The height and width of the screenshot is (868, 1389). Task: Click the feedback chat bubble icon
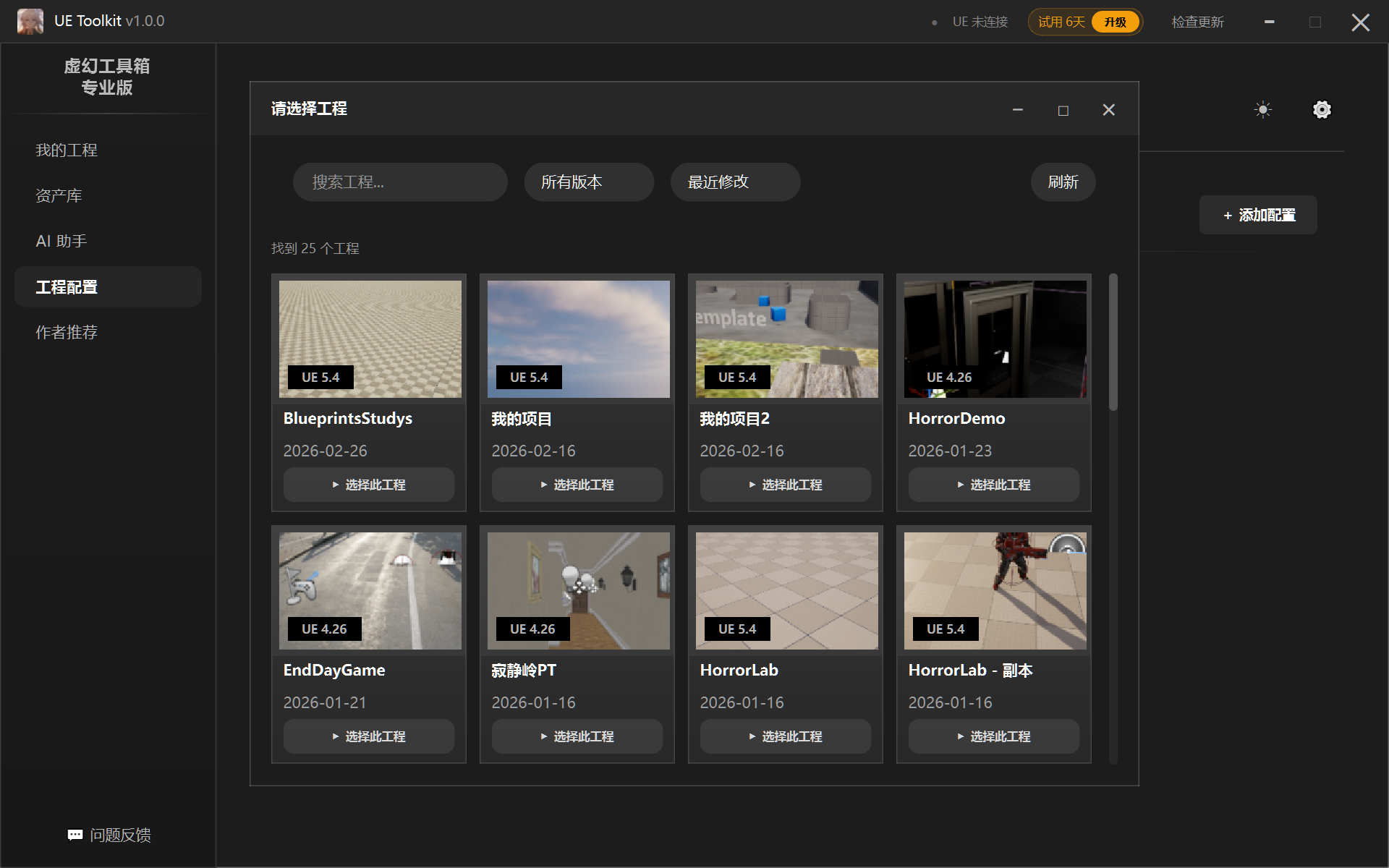pyautogui.click(x=75, y=835)
